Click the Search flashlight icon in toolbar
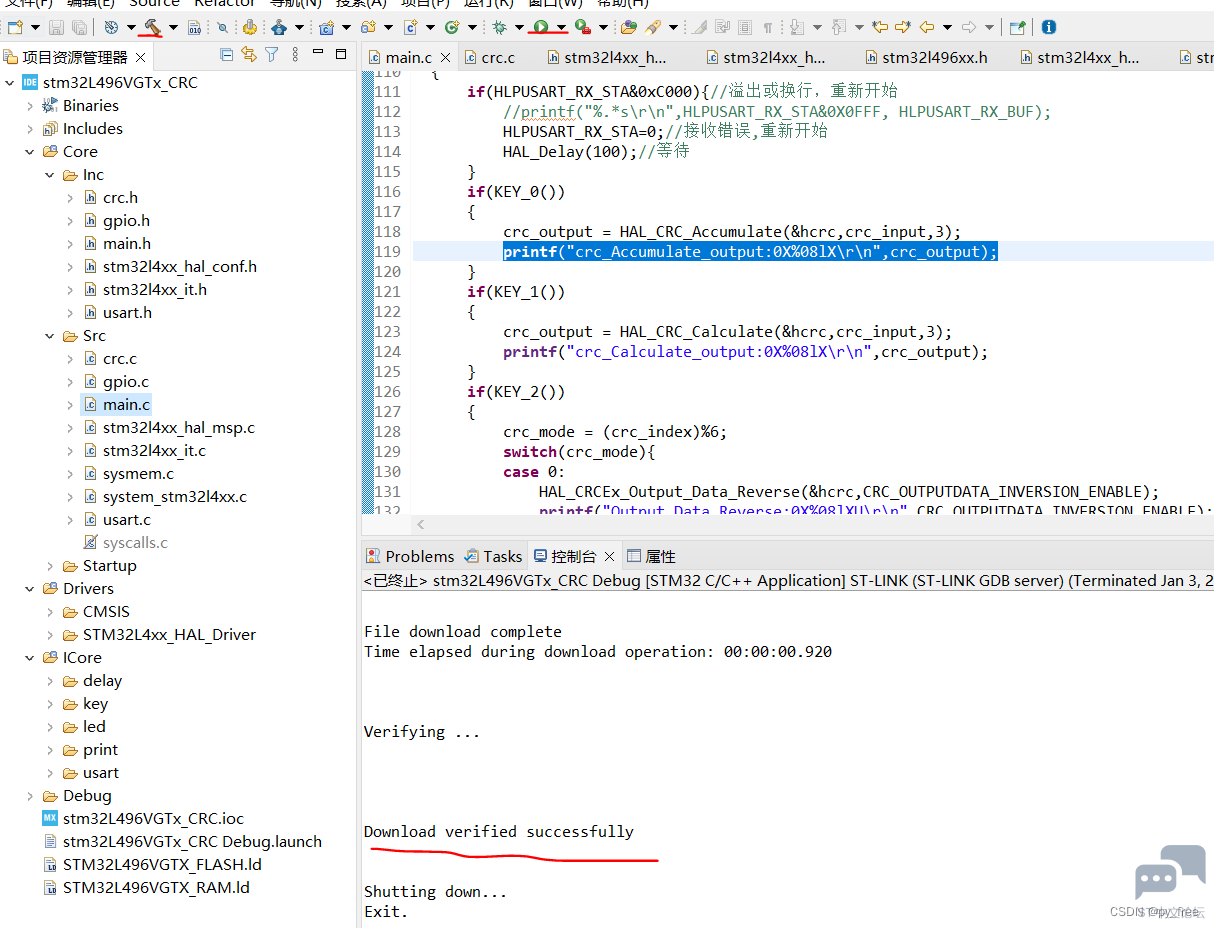This screenshot has height=928, width=1214. 652,27
